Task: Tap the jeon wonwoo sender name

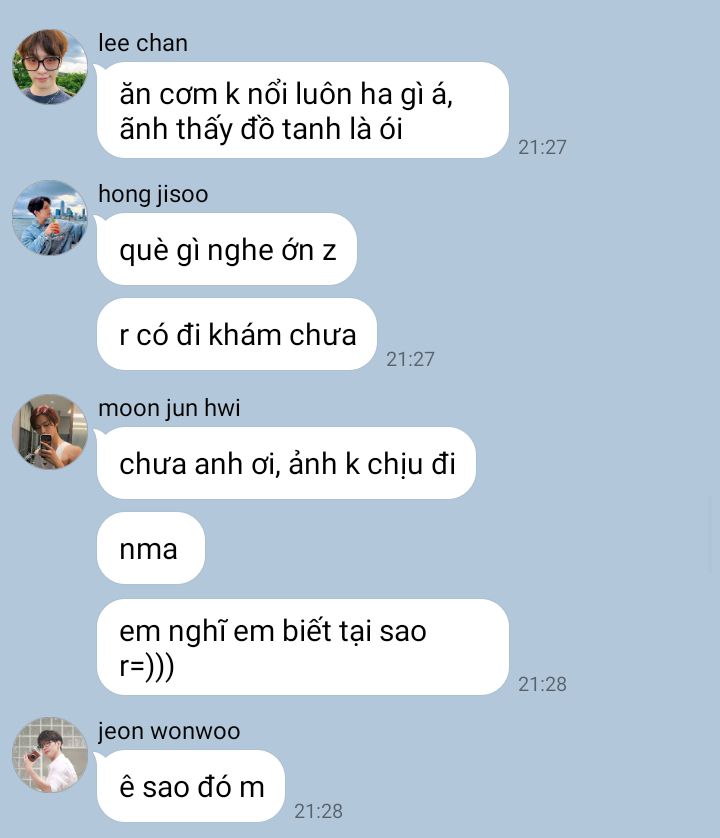Action: pos(169,731)
